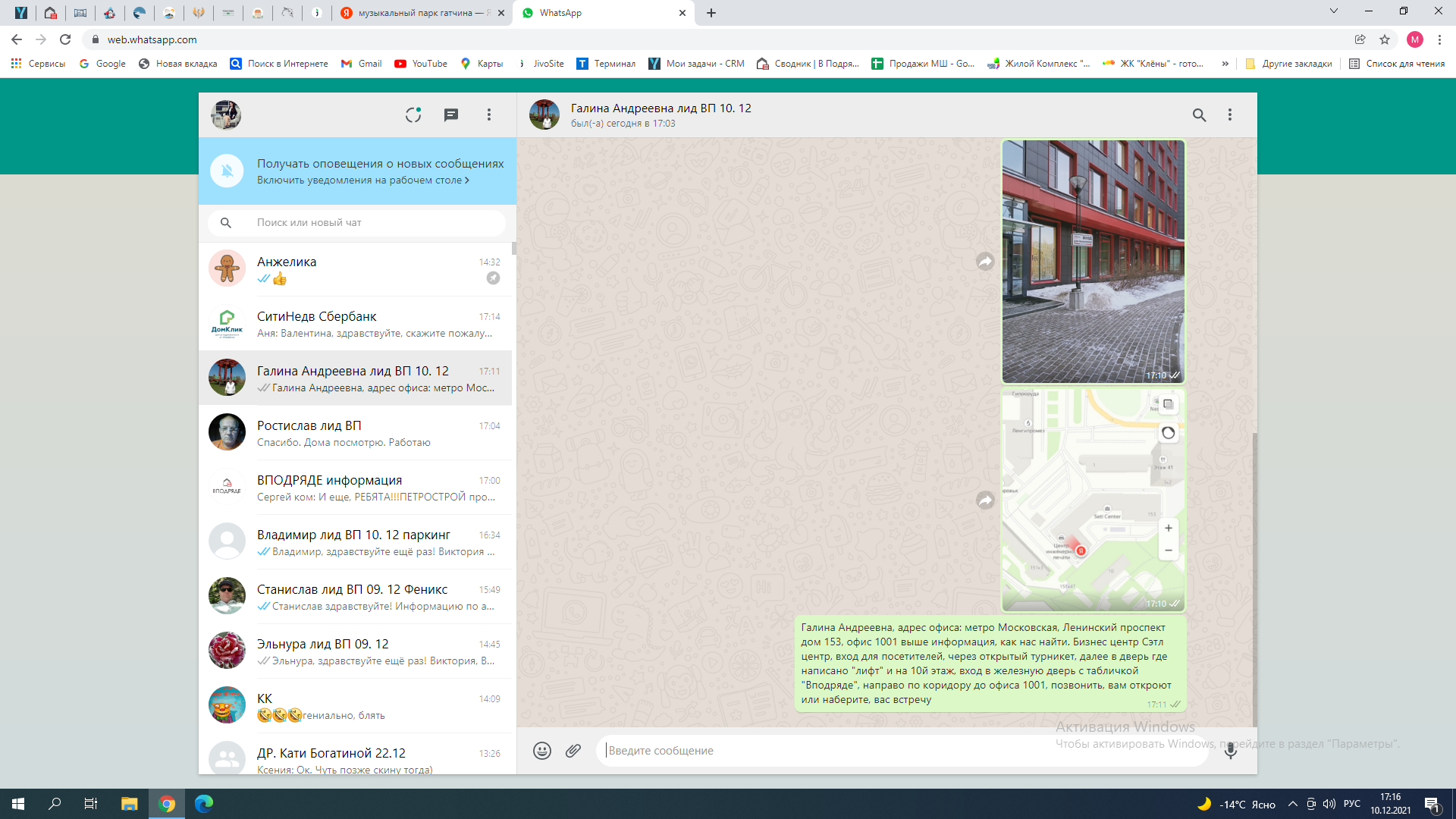This screenshot has width=1456, height=819.
Task: Forward the building photo message
Action: pos(985,262)
